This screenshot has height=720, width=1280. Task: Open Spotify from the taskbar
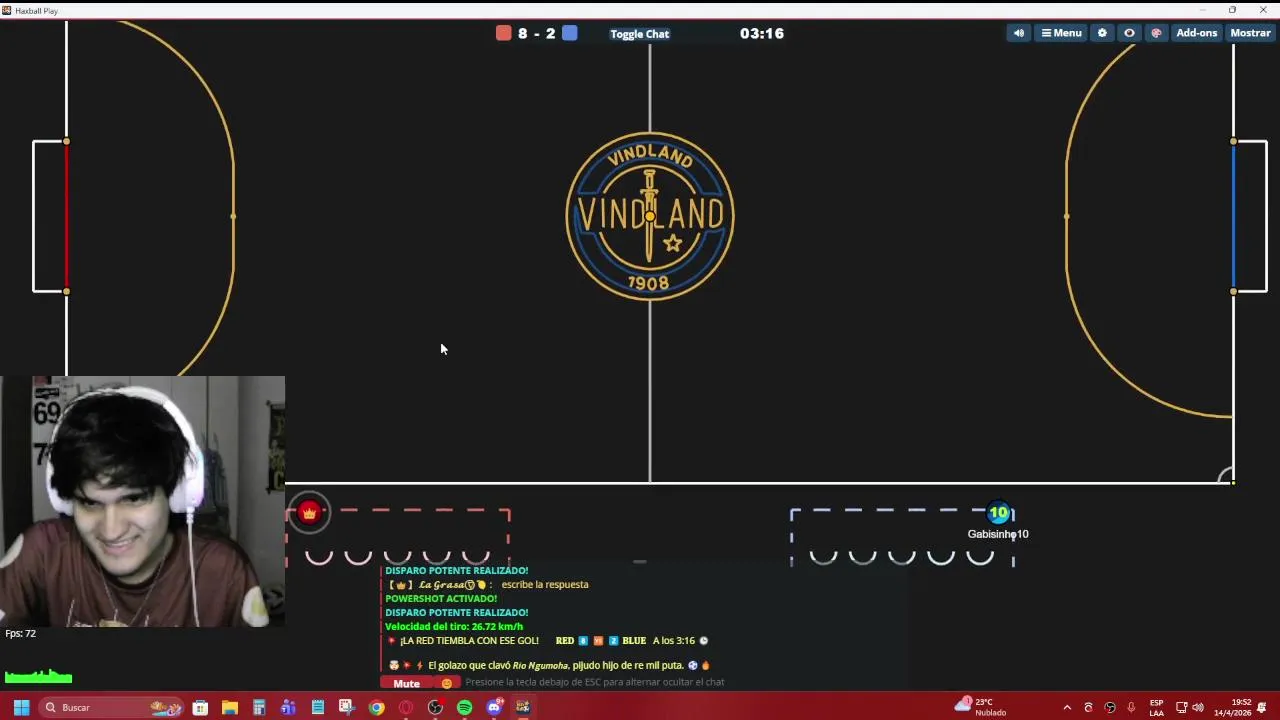[x=464, y=707]
